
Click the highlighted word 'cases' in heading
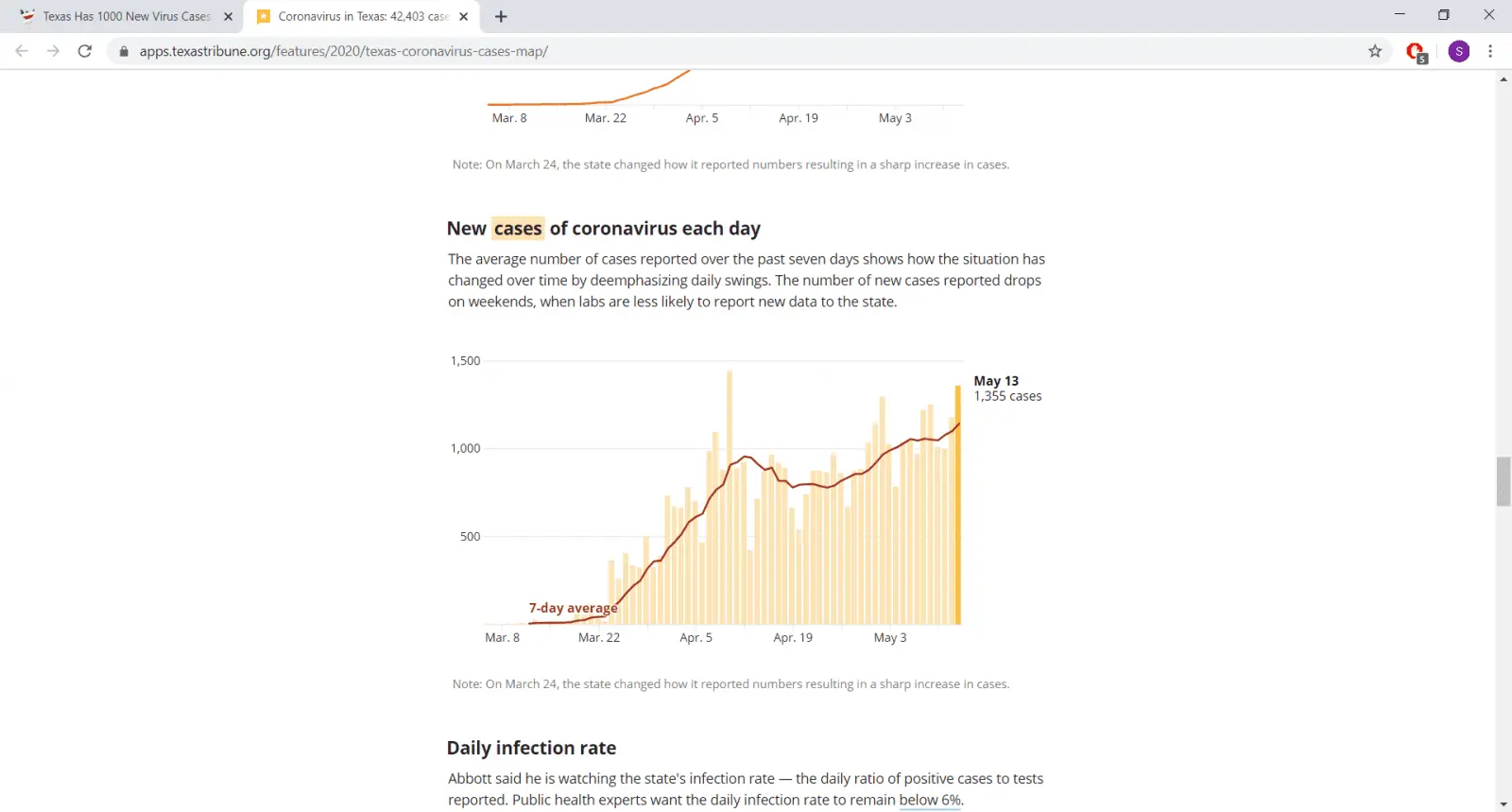point(518,229)
